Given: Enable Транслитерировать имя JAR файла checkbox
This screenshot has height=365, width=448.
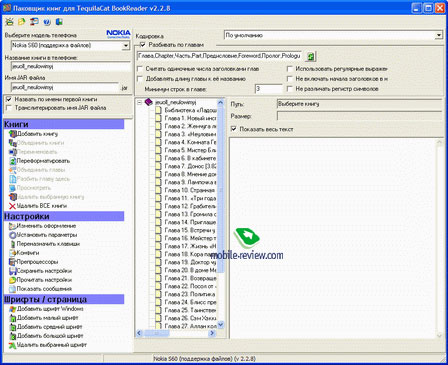Looking at the screenshot, I should (x=9, y=108).
